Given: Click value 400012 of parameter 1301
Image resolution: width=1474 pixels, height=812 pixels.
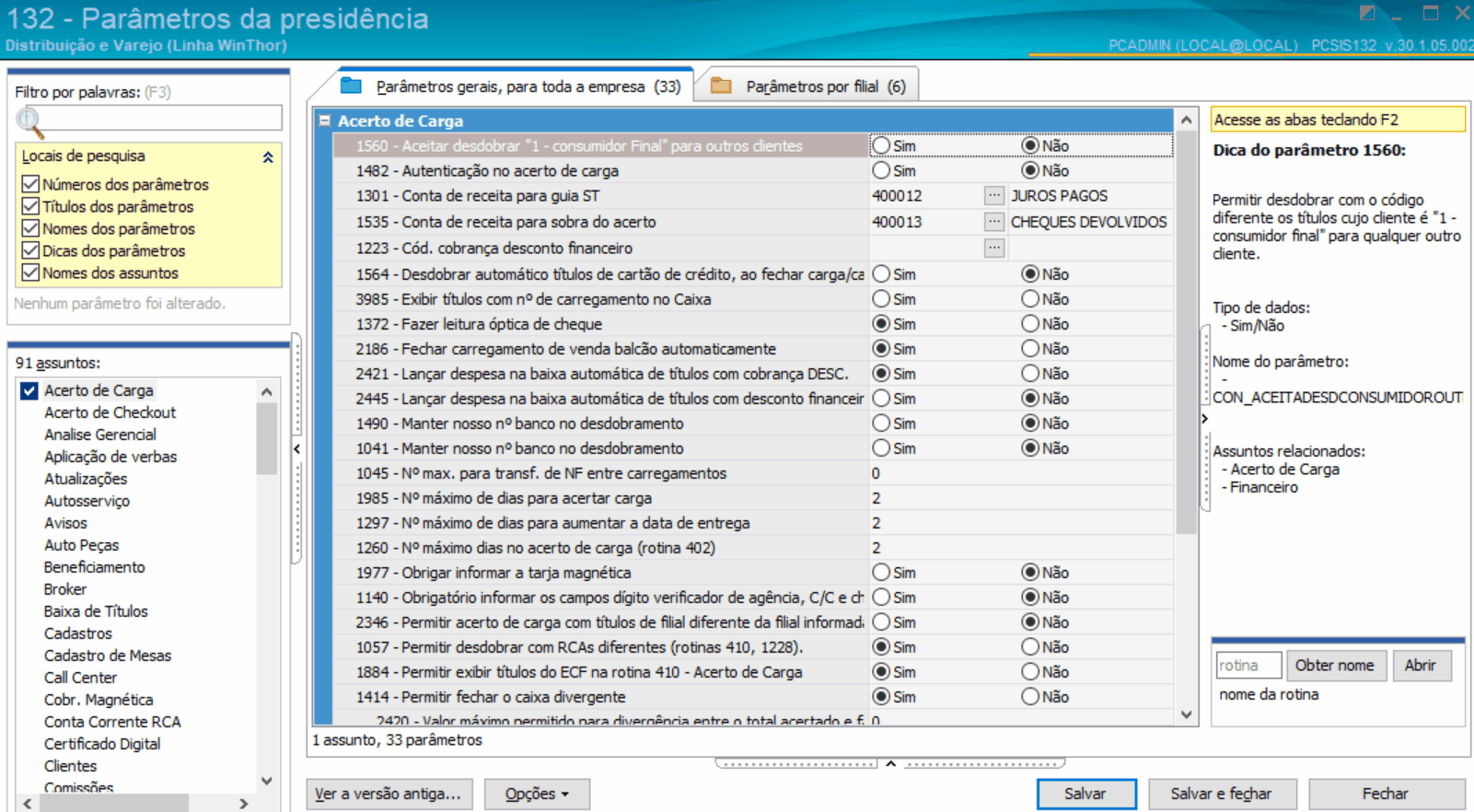Looking at the screenshot, I should [x=897, y=195].
